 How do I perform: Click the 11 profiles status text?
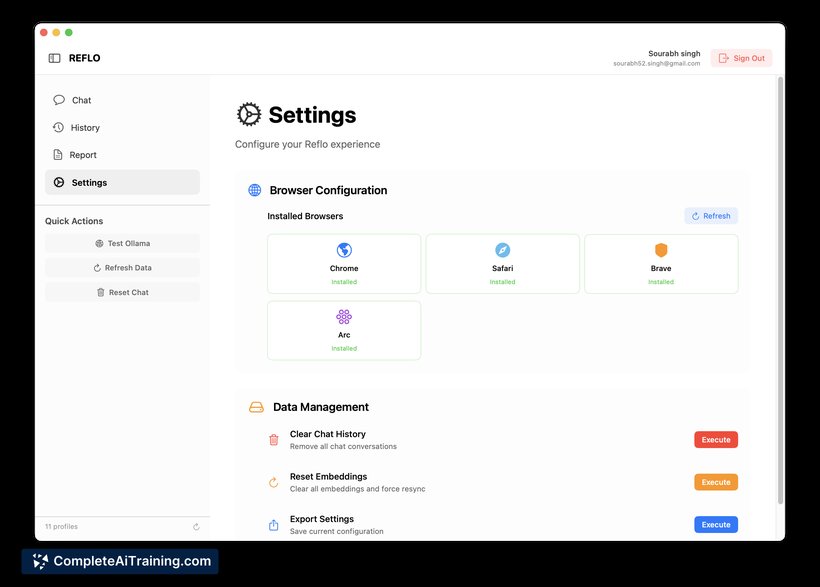(x=61, y=527)
